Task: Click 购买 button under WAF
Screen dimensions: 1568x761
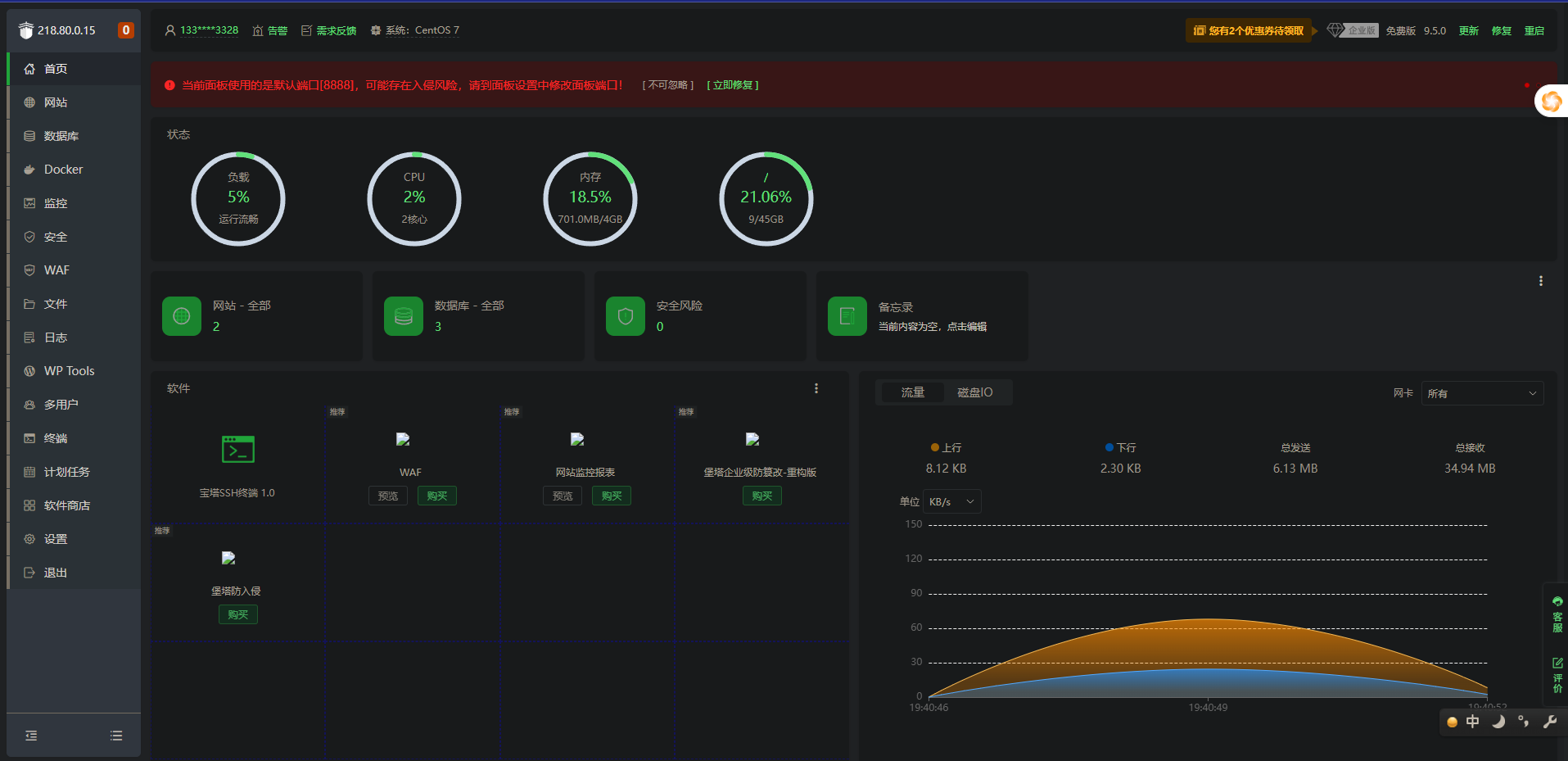Action: [x=437, y=496]
